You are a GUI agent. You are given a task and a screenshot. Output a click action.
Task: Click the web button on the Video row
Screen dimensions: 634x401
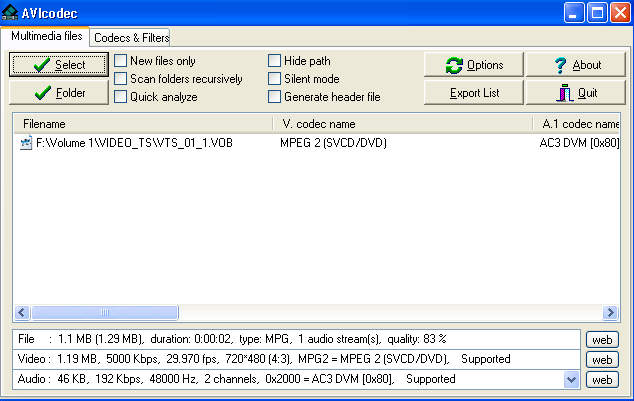602,360
